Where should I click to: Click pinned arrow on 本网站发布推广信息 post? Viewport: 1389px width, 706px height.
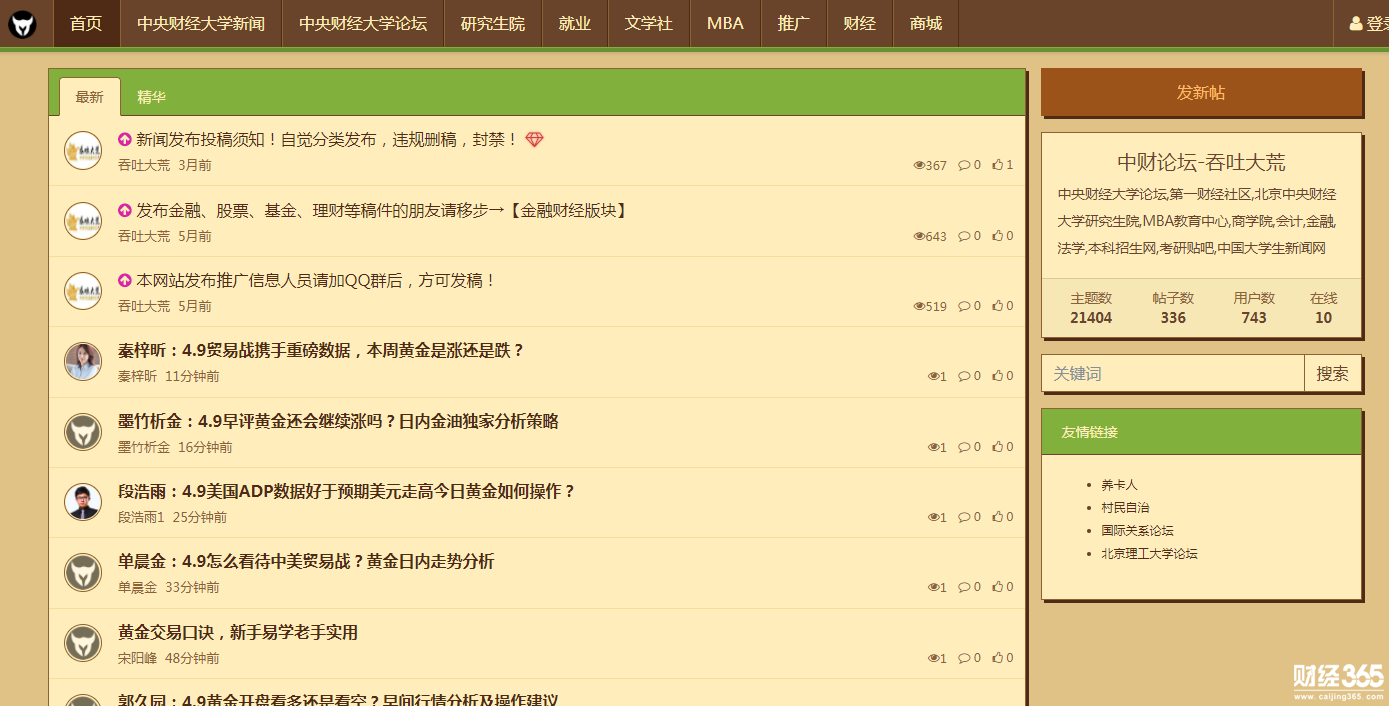125,281
